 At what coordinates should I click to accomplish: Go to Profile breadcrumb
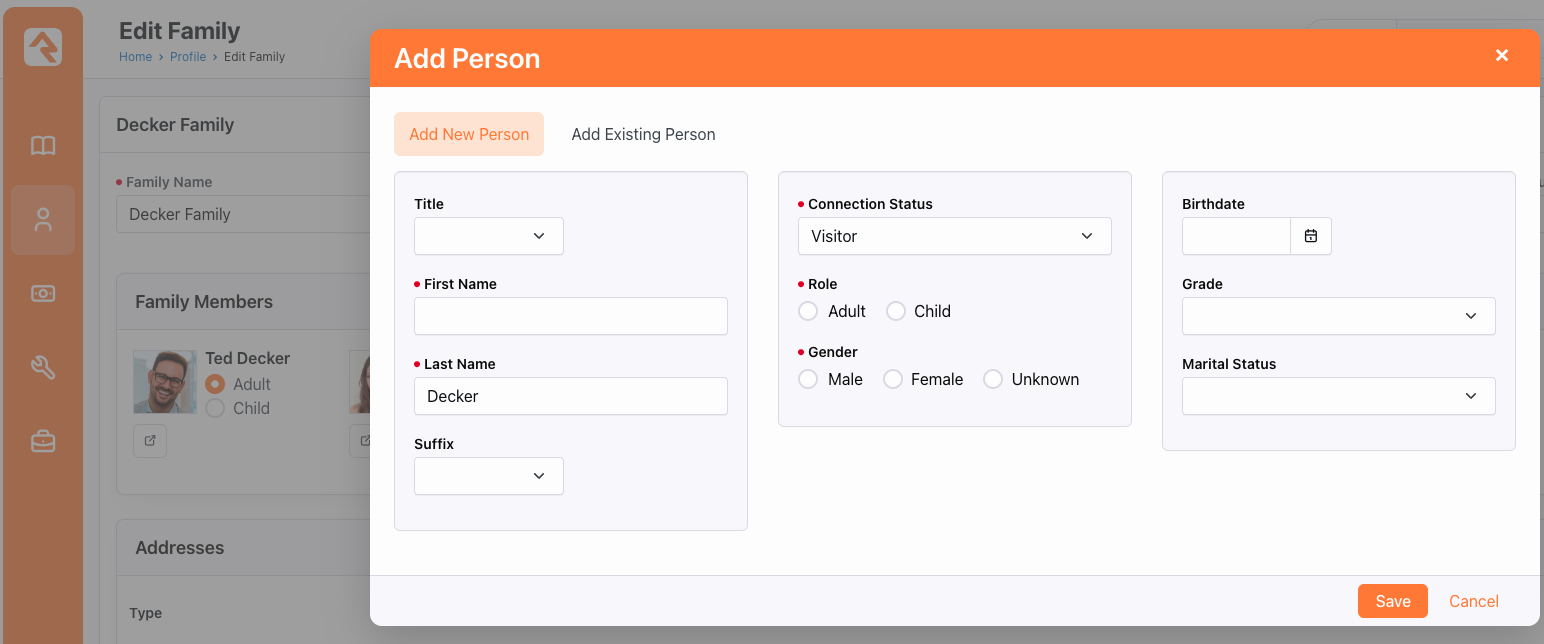[188, 57]
